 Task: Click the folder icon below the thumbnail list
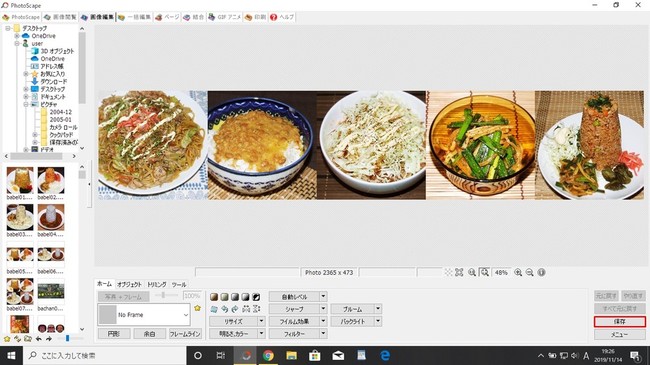28,339
